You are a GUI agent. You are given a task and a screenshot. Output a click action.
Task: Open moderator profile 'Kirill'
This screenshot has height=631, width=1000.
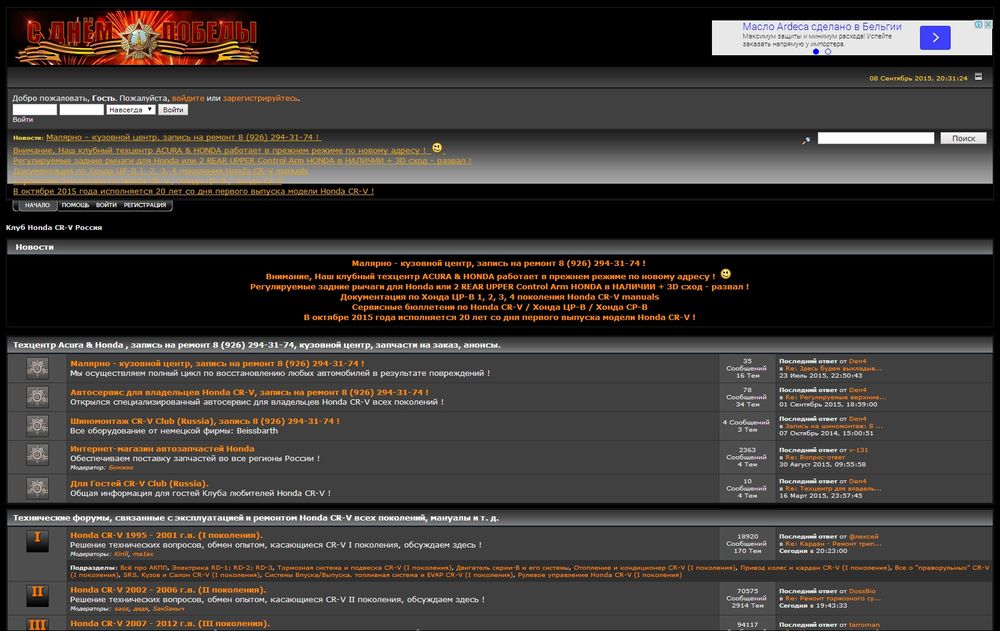(x=121, y=554)
